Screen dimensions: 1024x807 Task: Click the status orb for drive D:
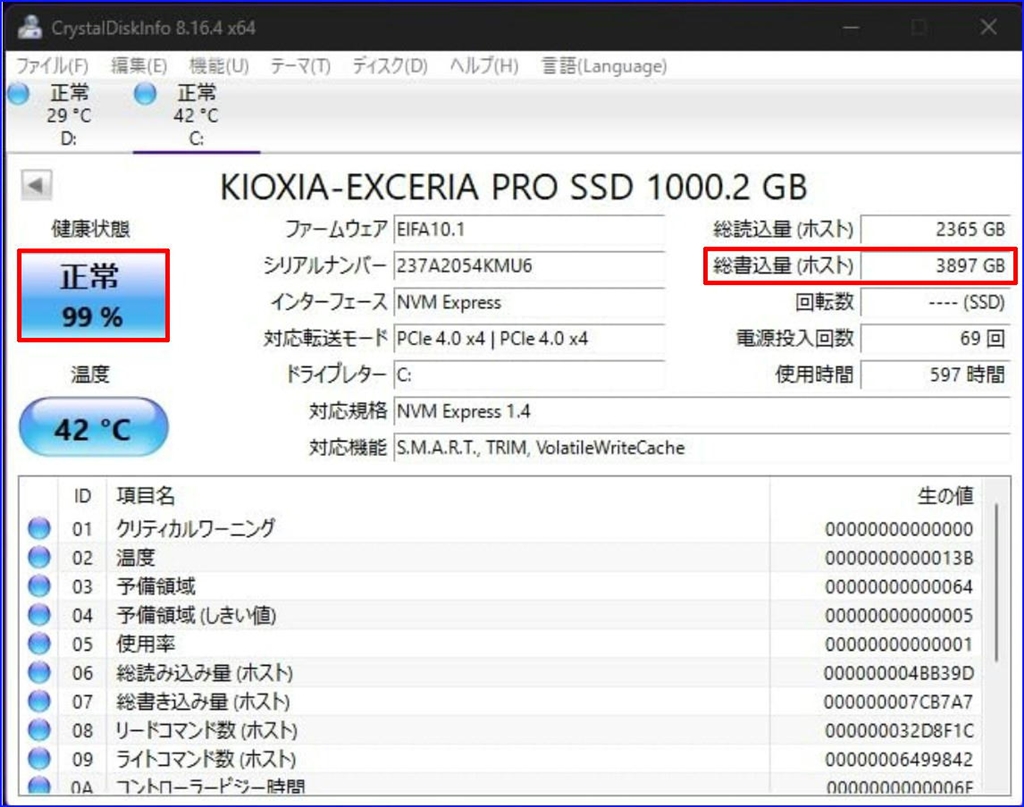pos(18,94)
